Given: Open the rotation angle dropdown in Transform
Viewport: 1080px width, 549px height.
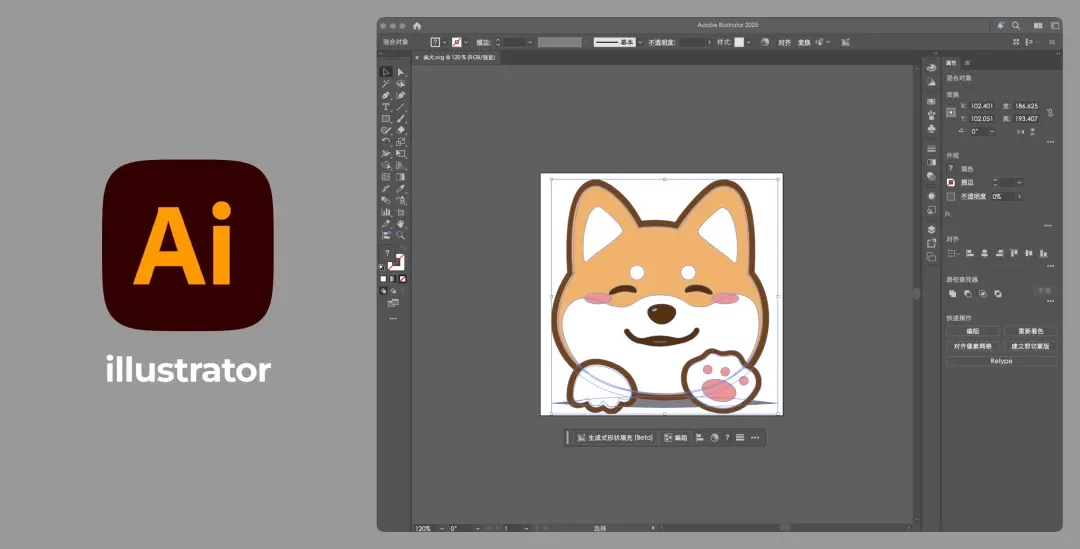Looking at the screenshot, I should click(x=991, y=131).
